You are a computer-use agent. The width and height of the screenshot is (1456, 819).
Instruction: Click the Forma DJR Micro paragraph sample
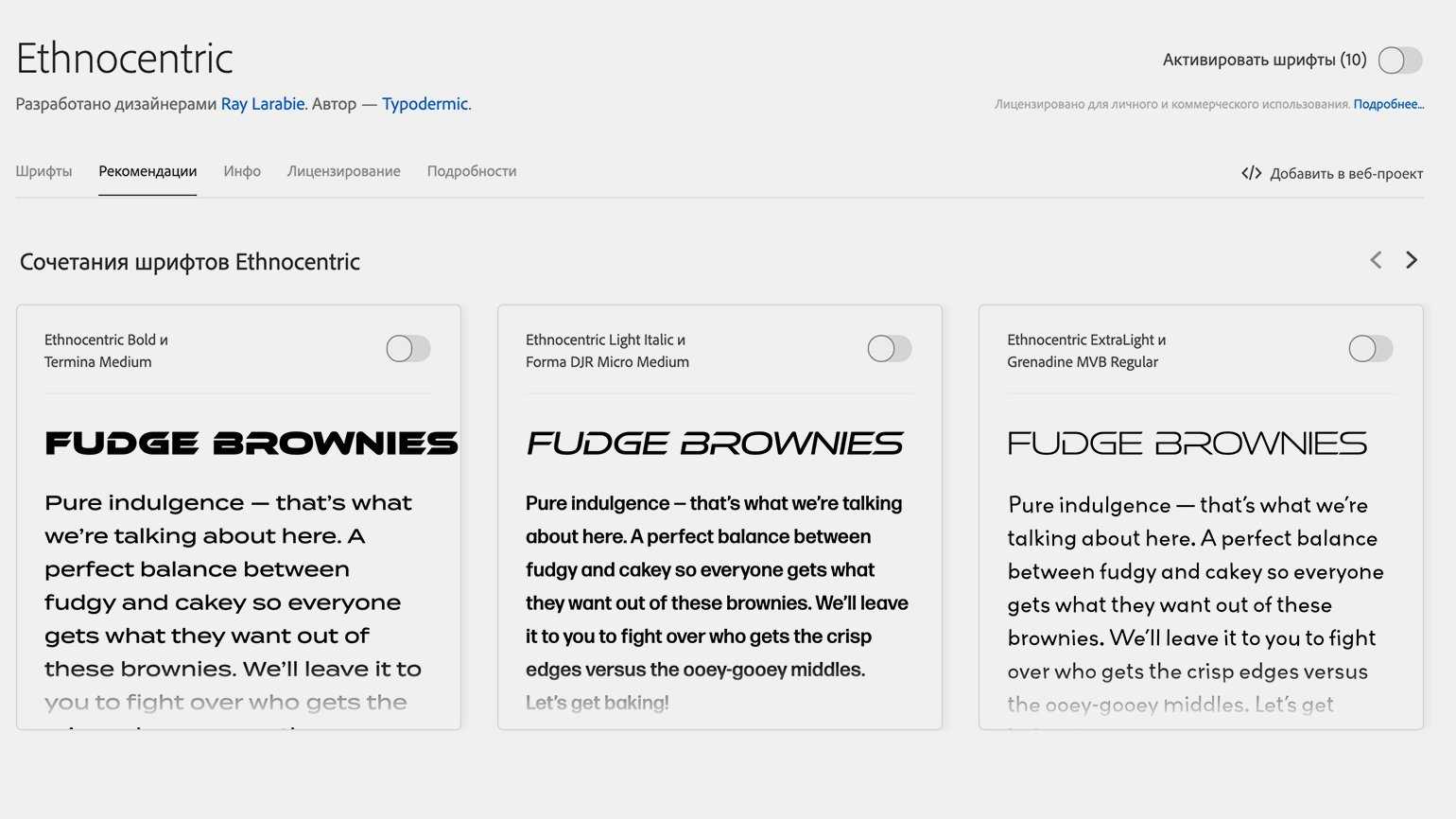[716, 586]
